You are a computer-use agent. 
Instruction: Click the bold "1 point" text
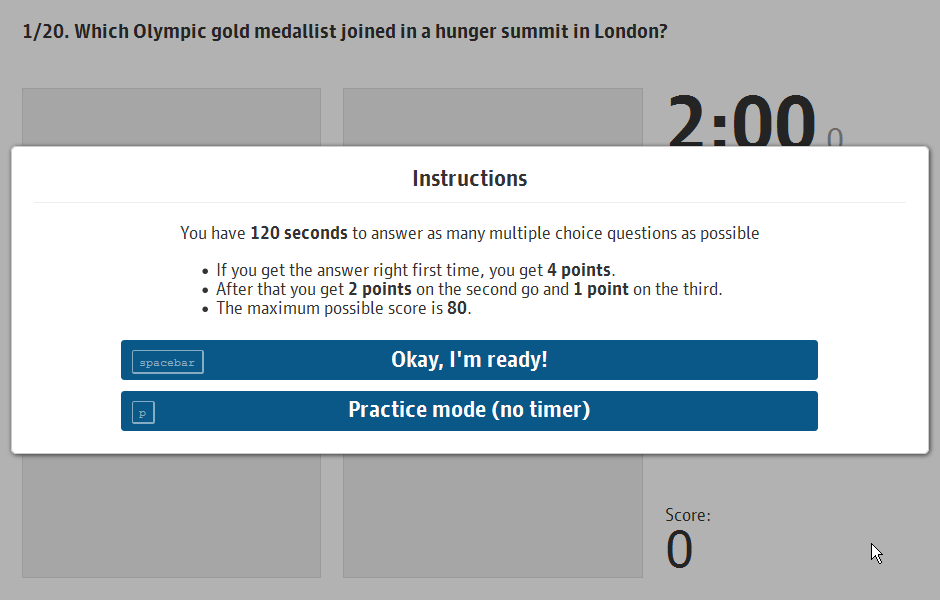pyautogui.click(x=601, y=289)
